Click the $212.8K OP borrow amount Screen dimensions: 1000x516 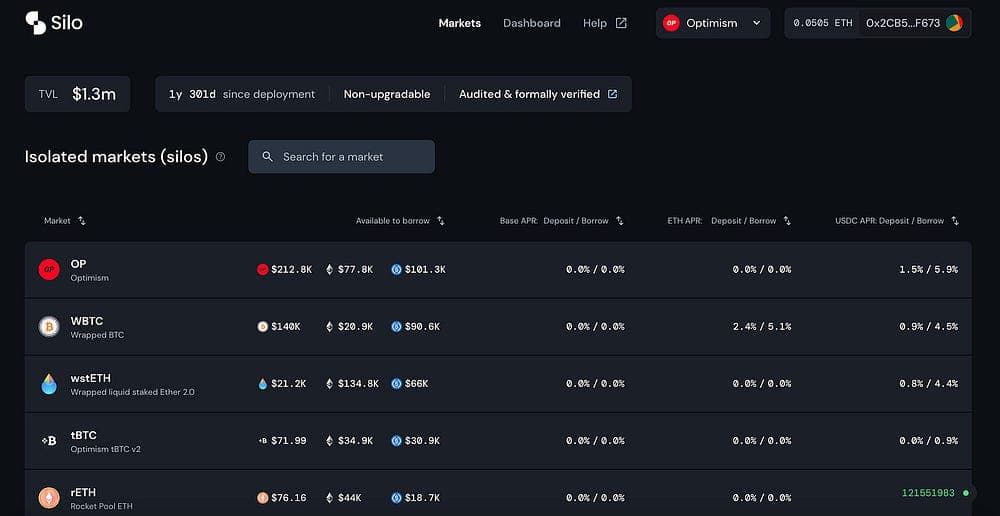coord(291,270)
